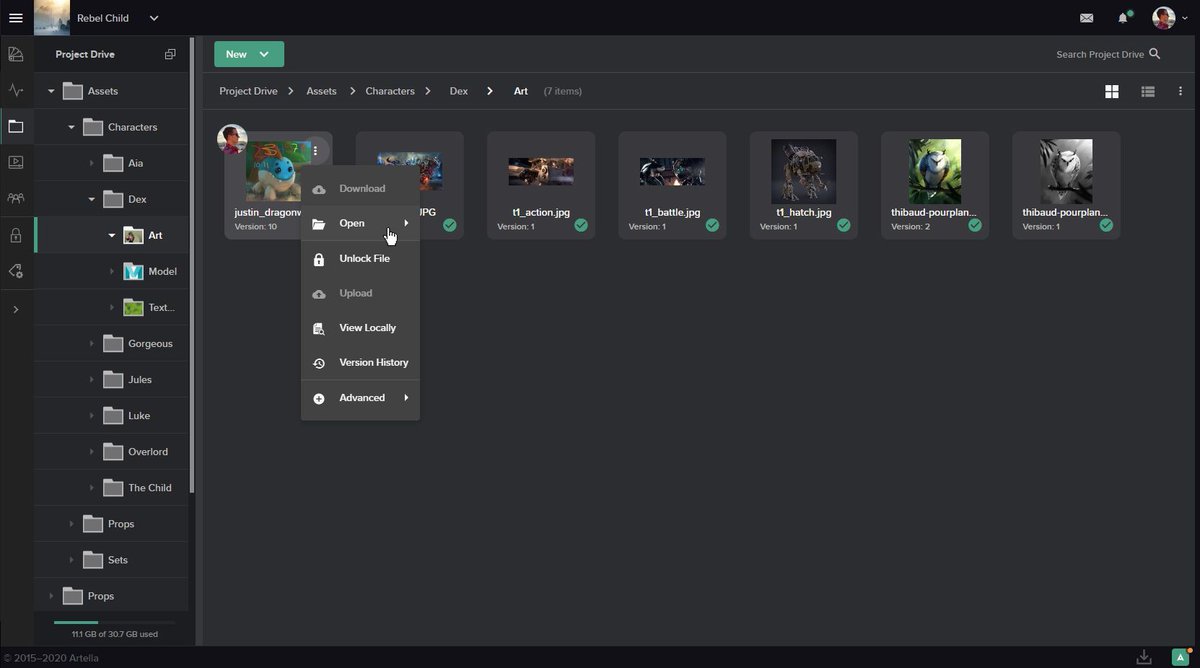Click the Search Project Drive magnifier icon
1200x668 pixels.
pyautogui.click(x=1156, y=54)
